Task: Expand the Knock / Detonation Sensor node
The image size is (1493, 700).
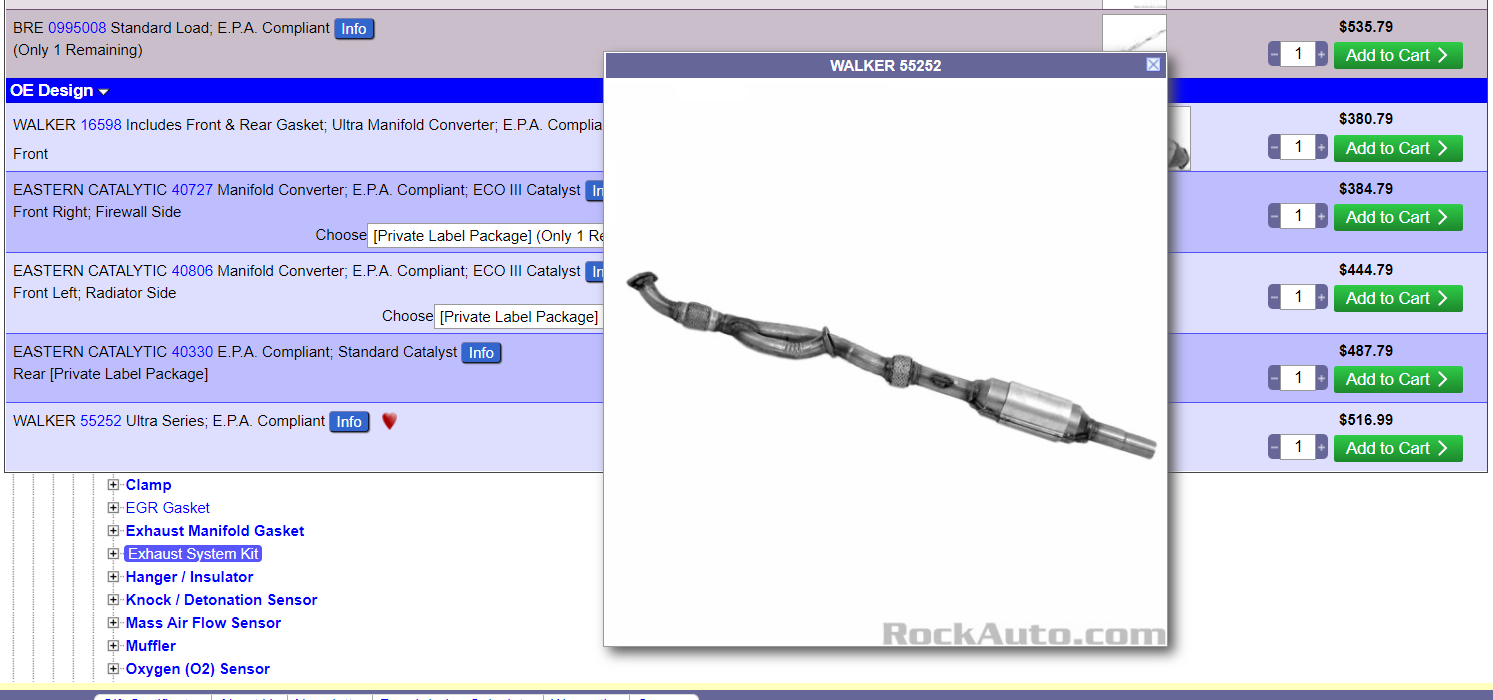Action: pos(113,600)
